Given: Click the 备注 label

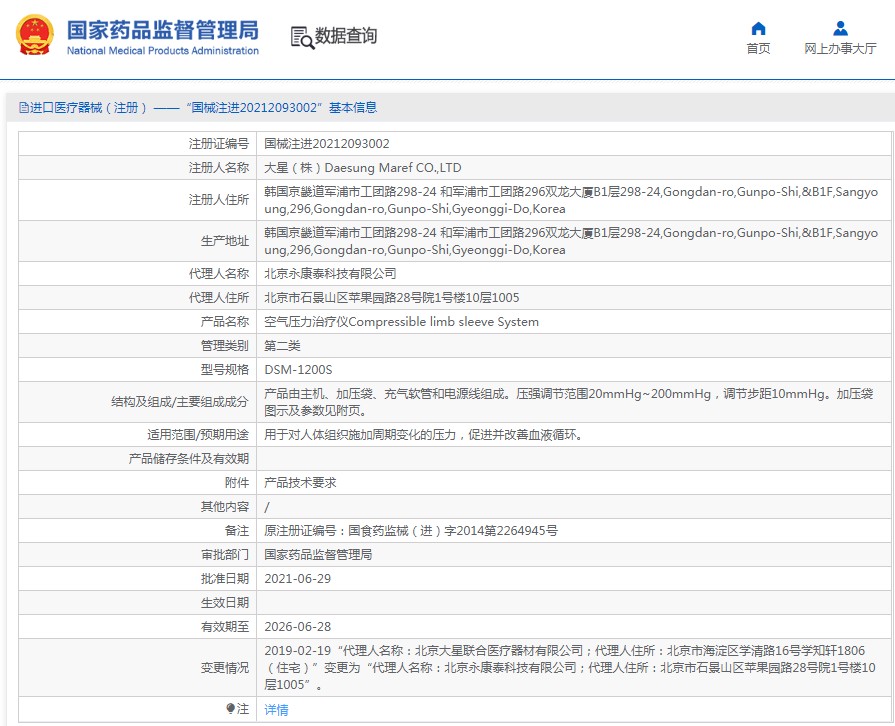Looking at the screenshot, I should click(237, 531).
